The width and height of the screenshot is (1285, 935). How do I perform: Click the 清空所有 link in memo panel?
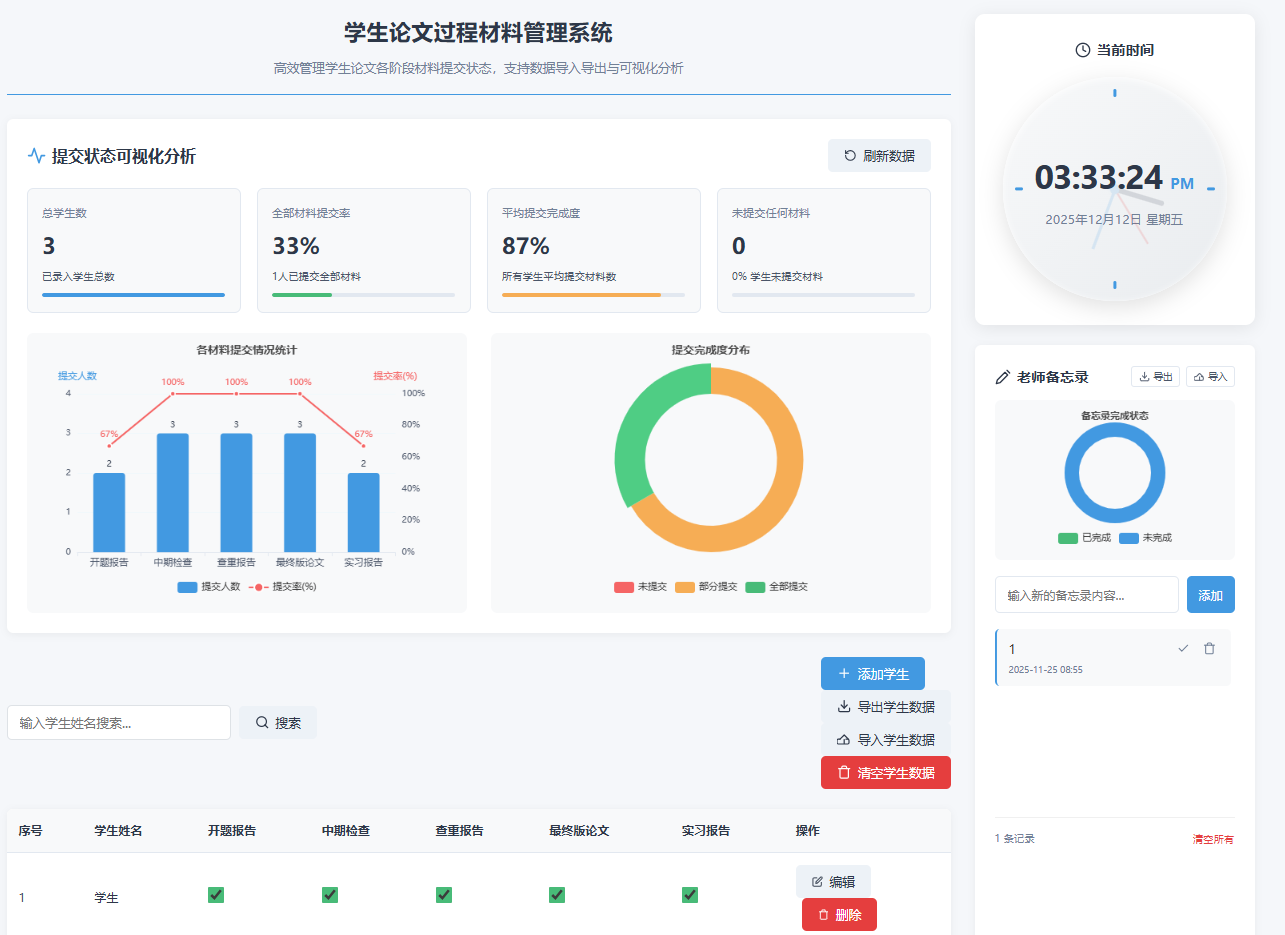(1212, 839)
